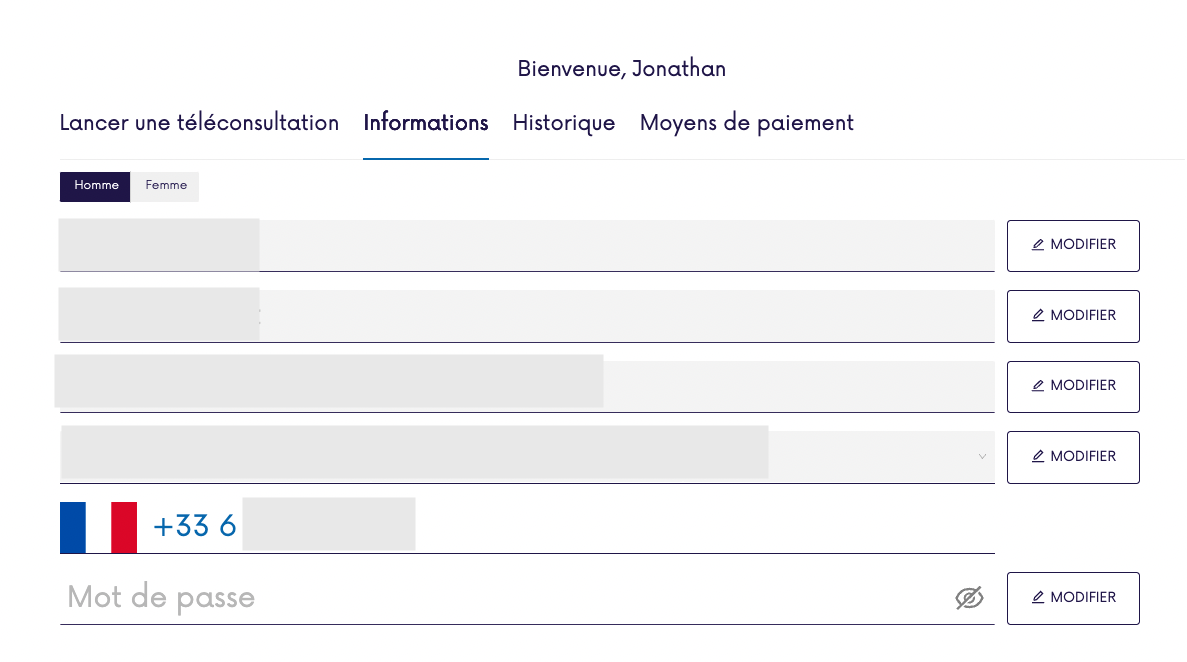
Task: Click the French flag country selector
Action: click(x=98, y=527)
